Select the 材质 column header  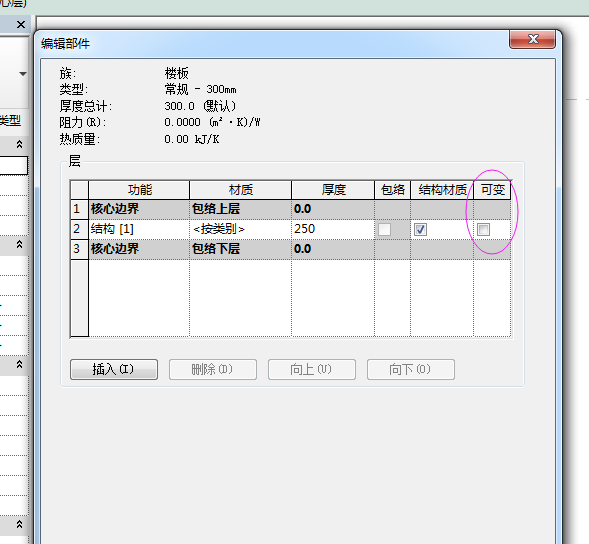click(240, 190)
